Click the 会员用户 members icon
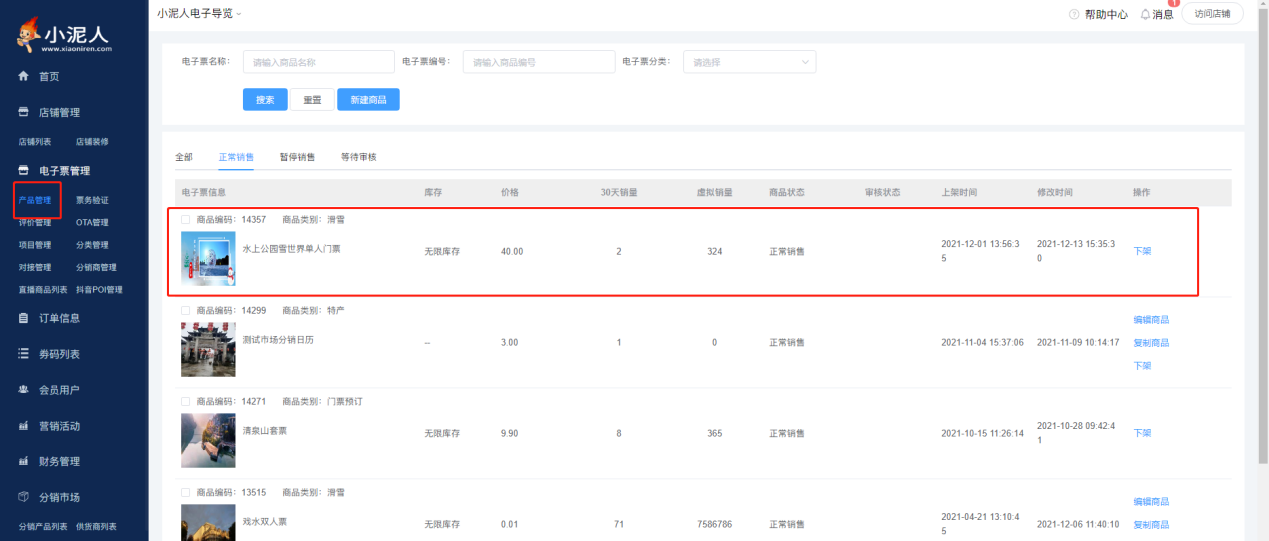The height and width of the screenshot is (541, 1269). point(23,390)
